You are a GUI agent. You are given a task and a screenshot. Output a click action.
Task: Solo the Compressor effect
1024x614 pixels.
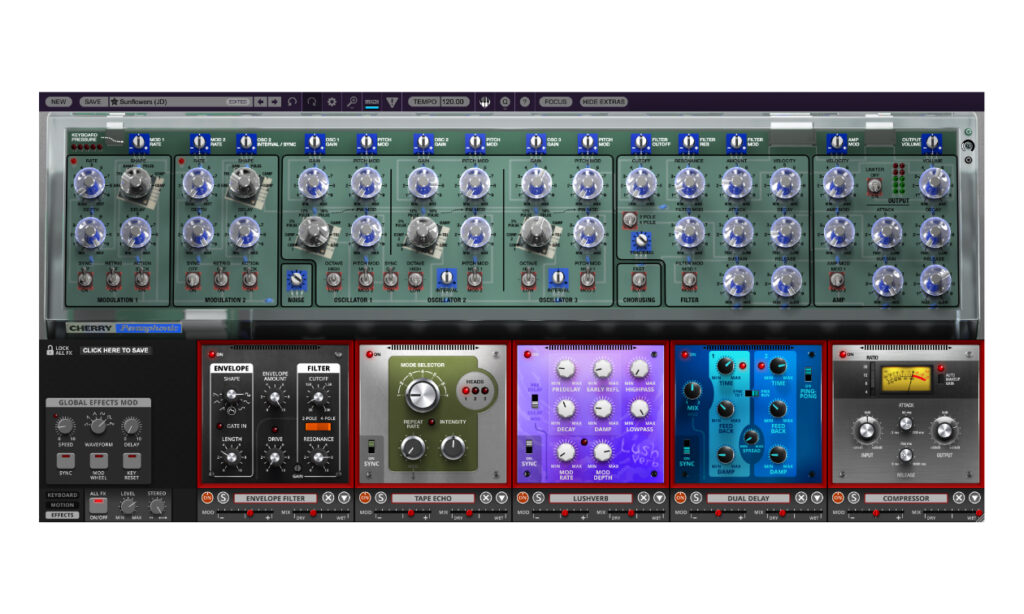point(854,498)
